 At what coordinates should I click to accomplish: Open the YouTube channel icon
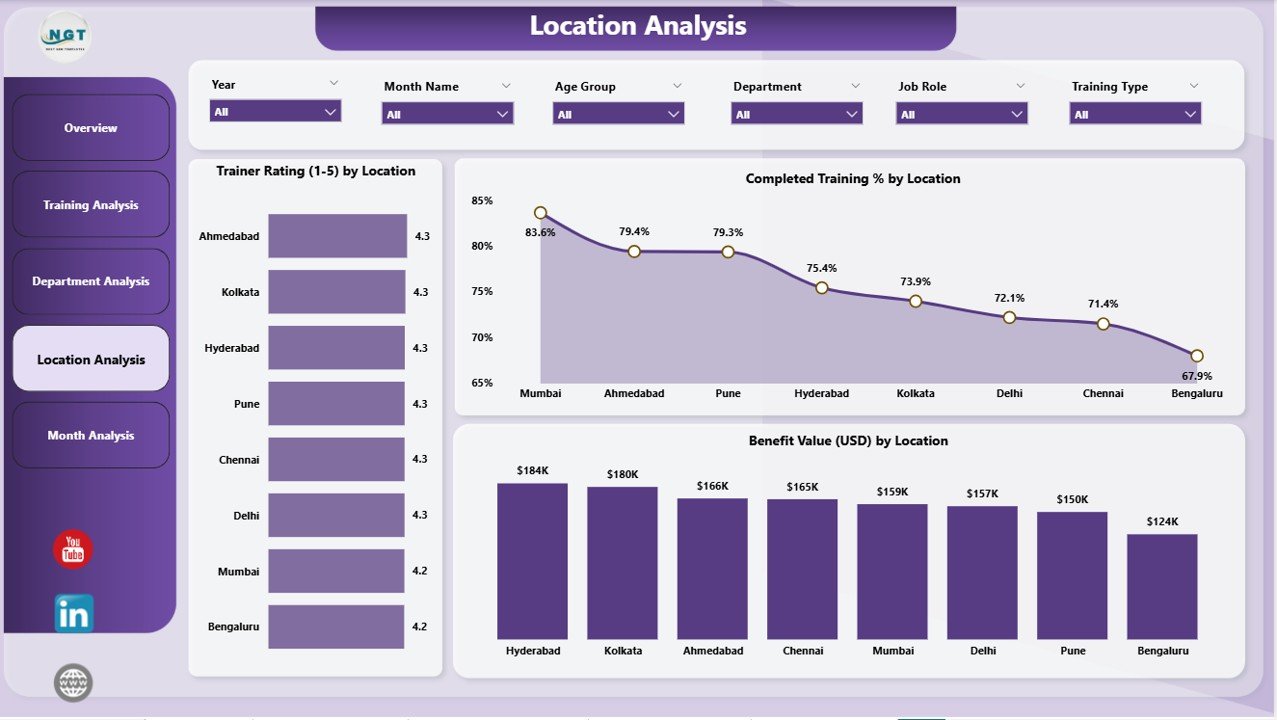pos(71,549)
